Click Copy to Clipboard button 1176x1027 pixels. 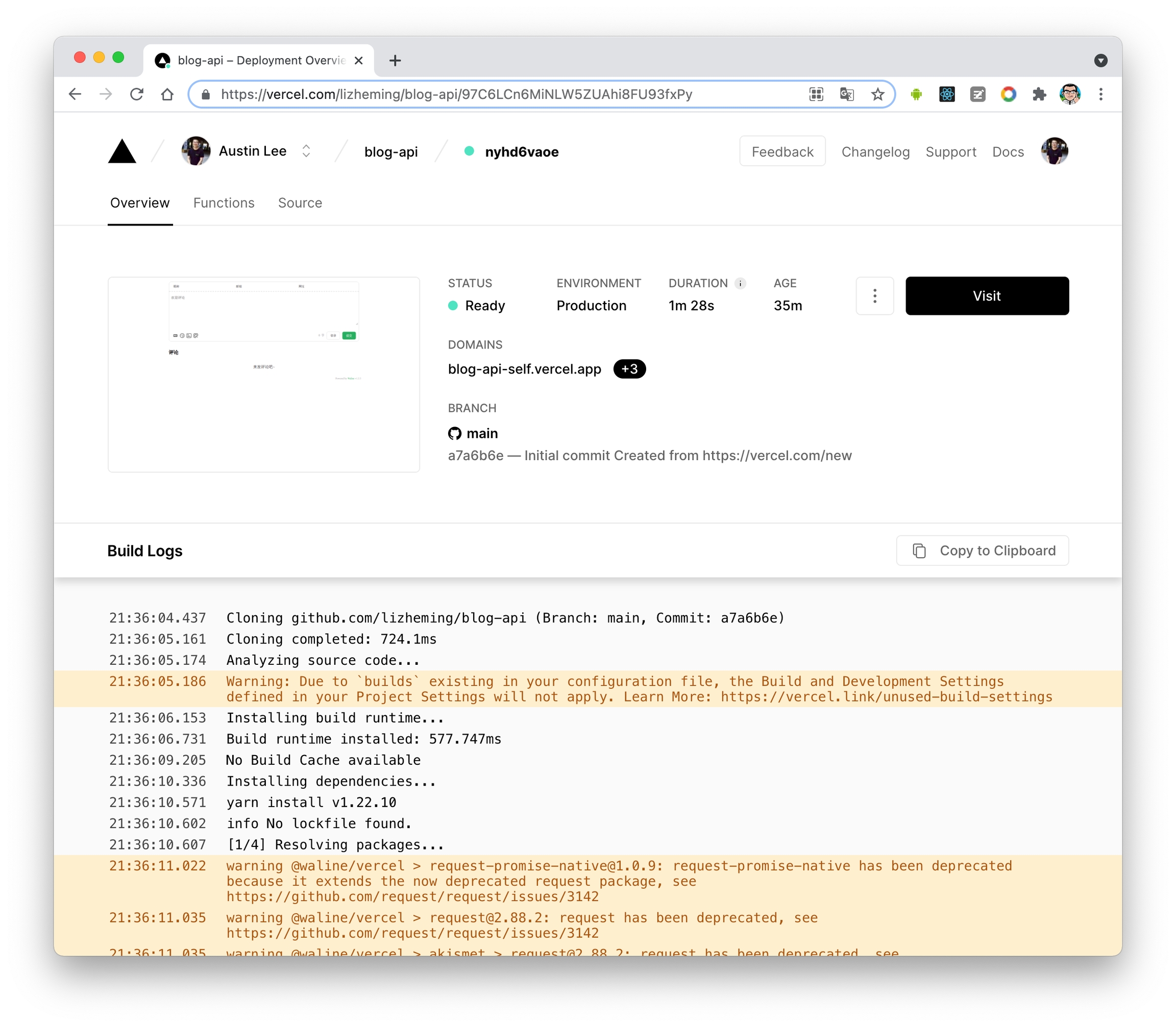[x=982, y=551]
